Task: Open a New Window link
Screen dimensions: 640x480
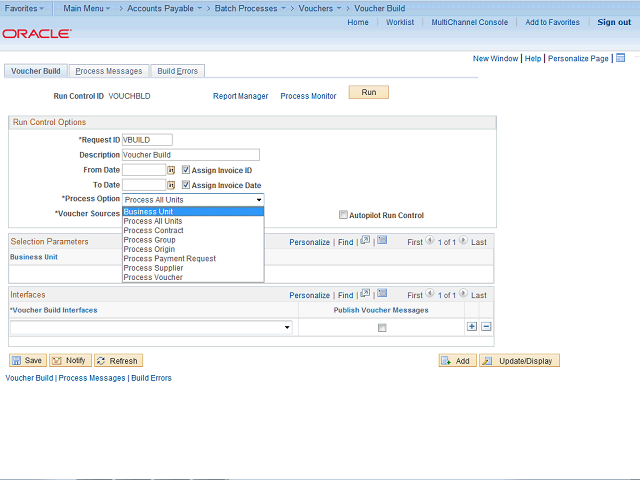Action: (495, 58)
